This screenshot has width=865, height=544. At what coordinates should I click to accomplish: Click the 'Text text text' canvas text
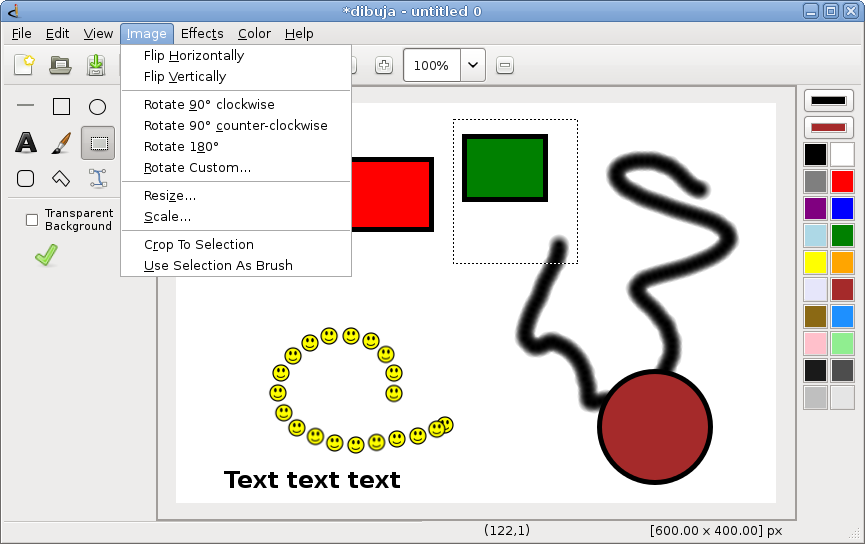[312, 480]
